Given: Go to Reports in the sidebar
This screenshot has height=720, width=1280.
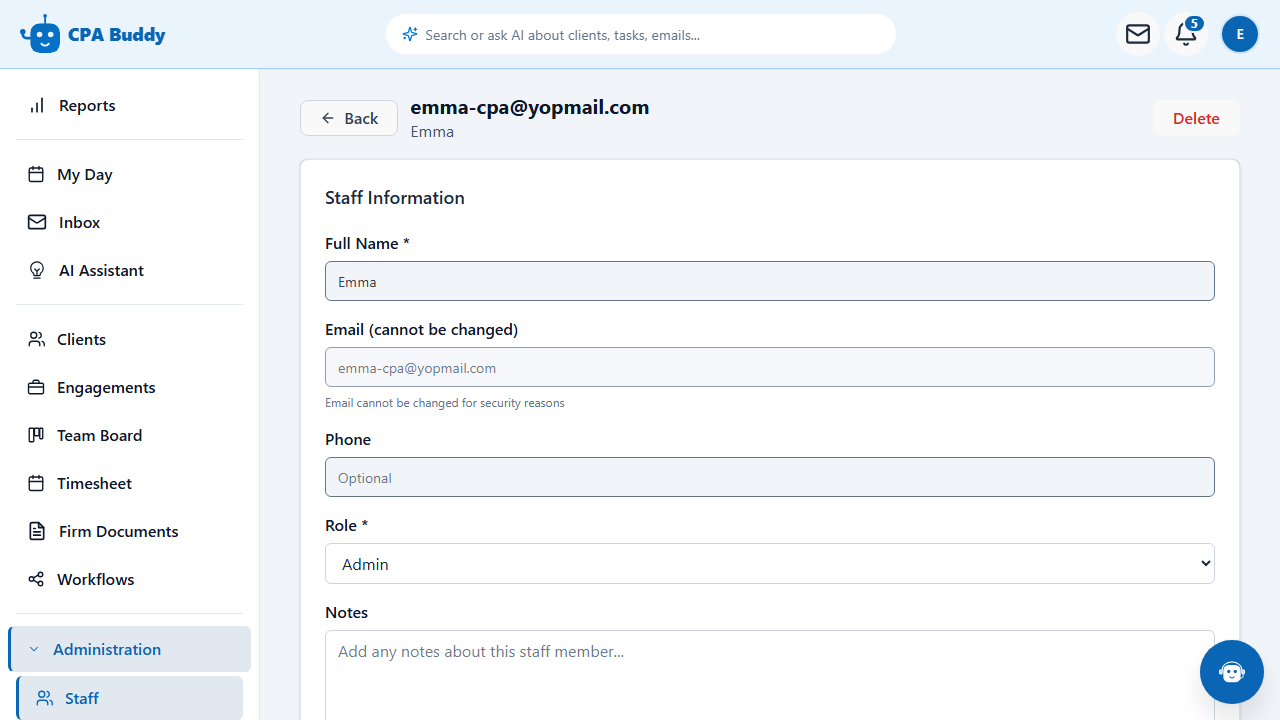Looking at the screenshot, I should 129,105.
